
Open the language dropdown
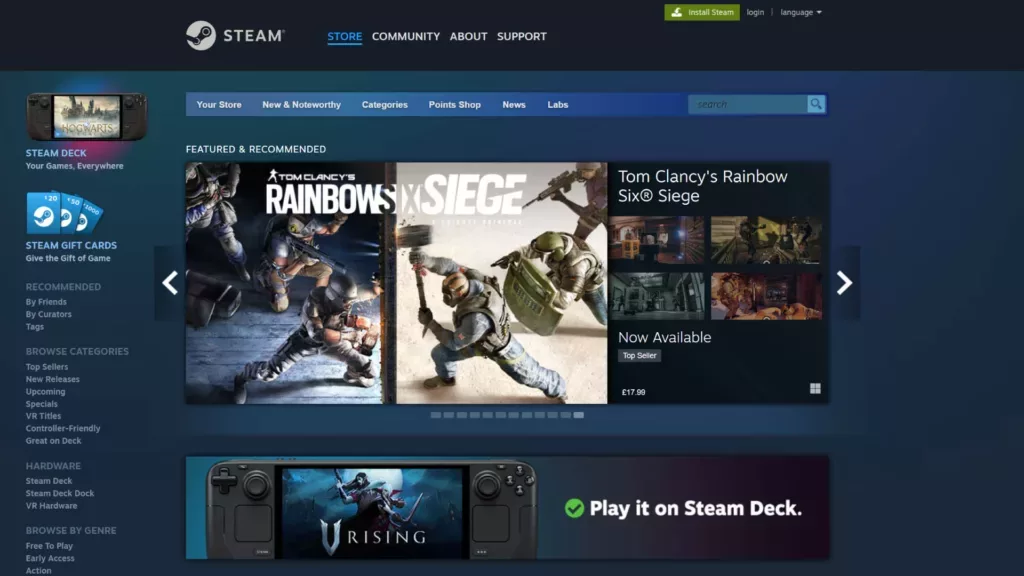(x=800, y=12)
